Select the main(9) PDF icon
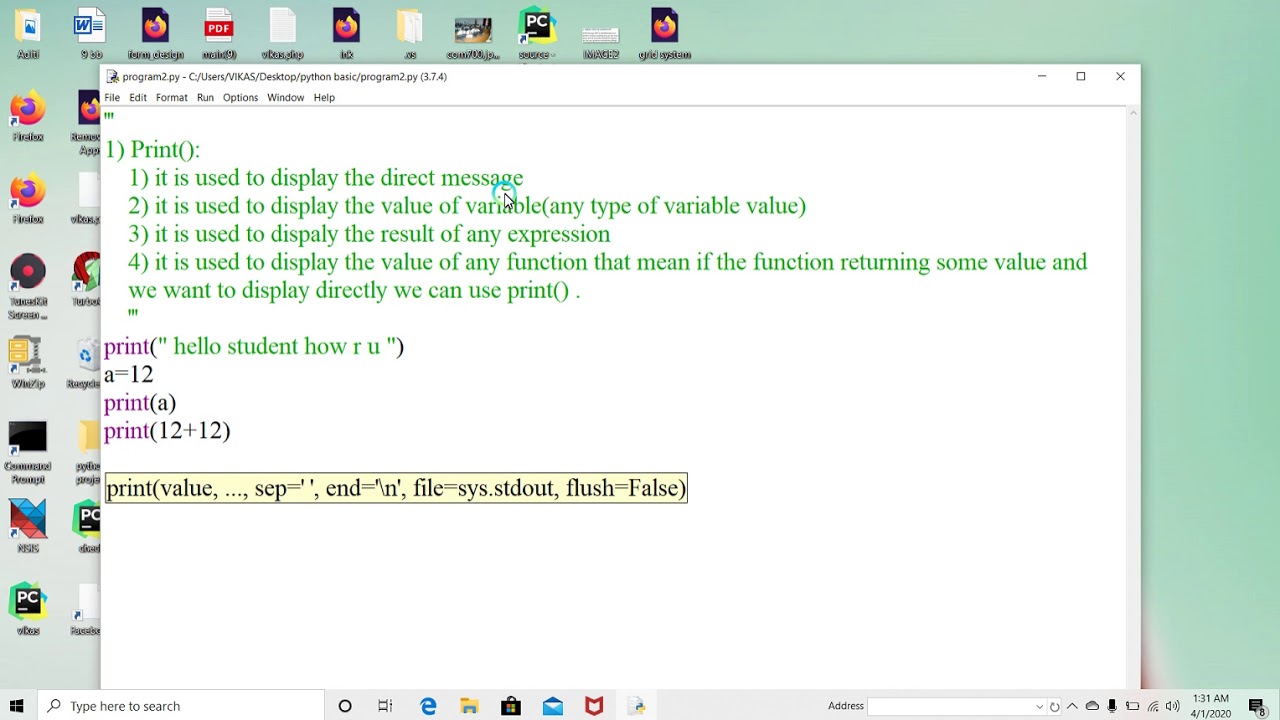1280x720 pixels. coord(219,33)
